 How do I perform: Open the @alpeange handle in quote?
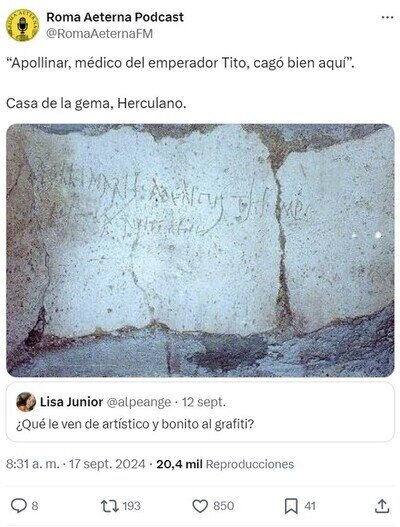pyautogui.click(x=139, y=402)
